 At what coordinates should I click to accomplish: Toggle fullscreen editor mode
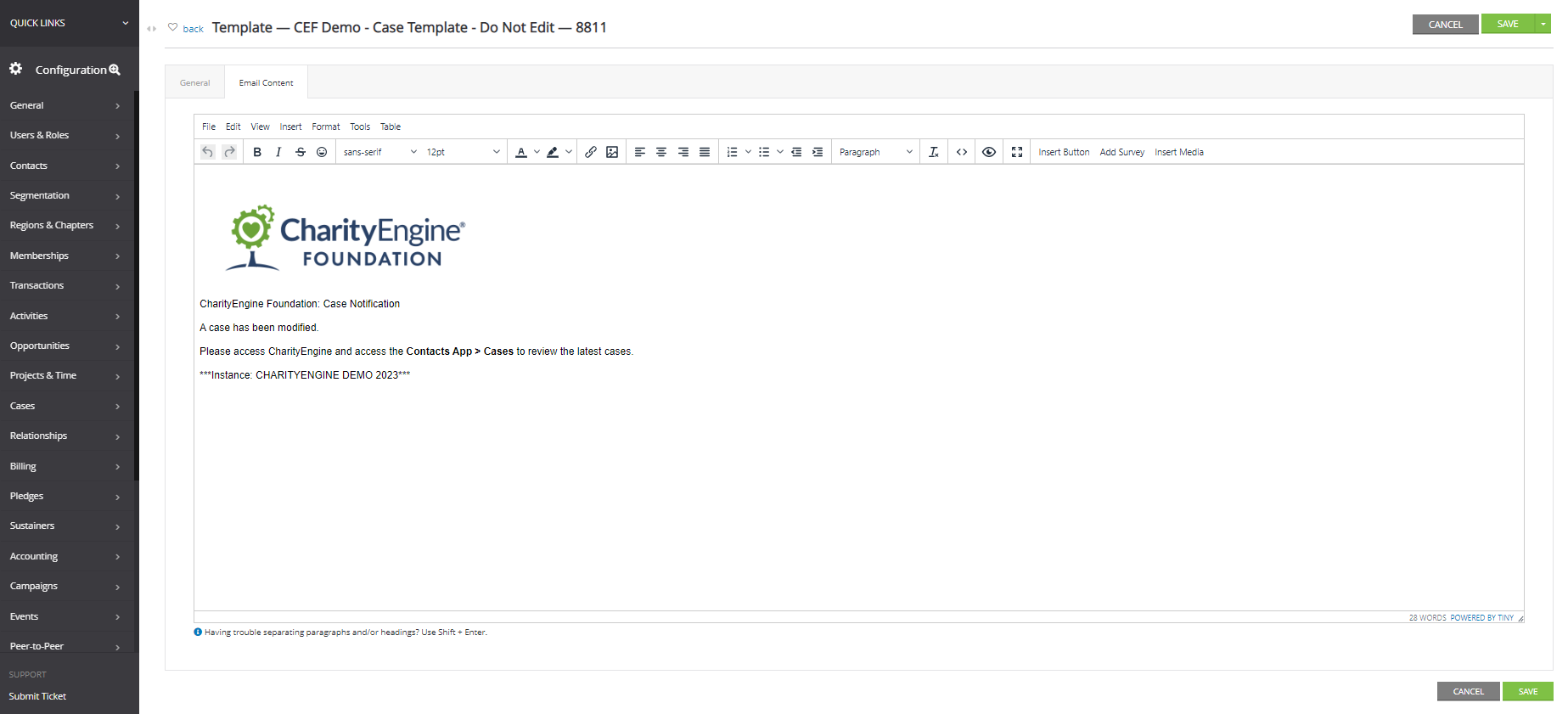point(1017,152)
